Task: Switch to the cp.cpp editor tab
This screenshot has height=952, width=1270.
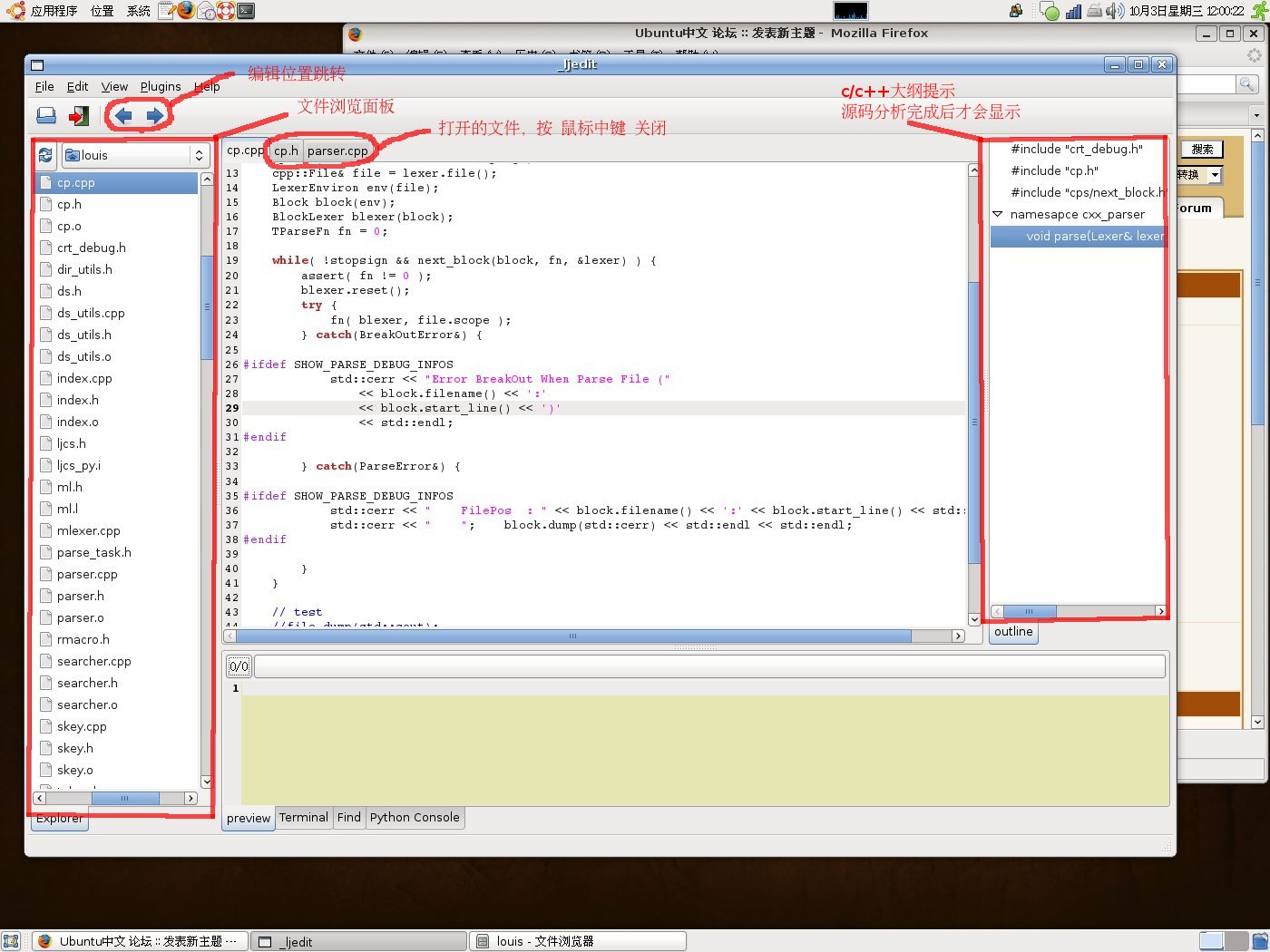Action: click(245, 151)
